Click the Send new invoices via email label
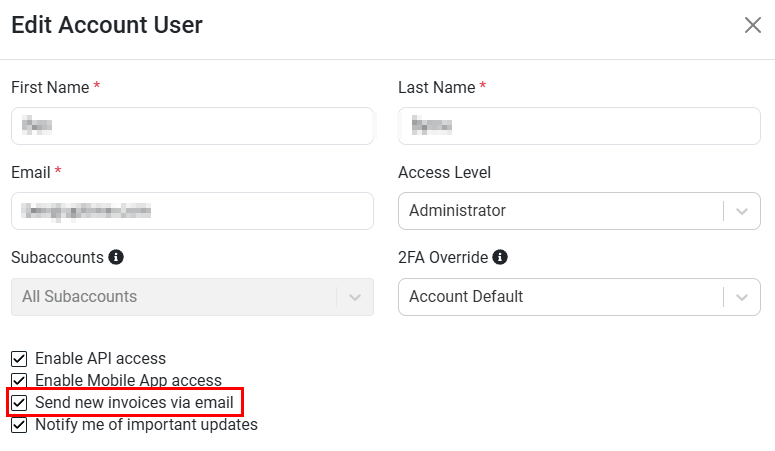 pyautogui.click(x=134, y=403)
